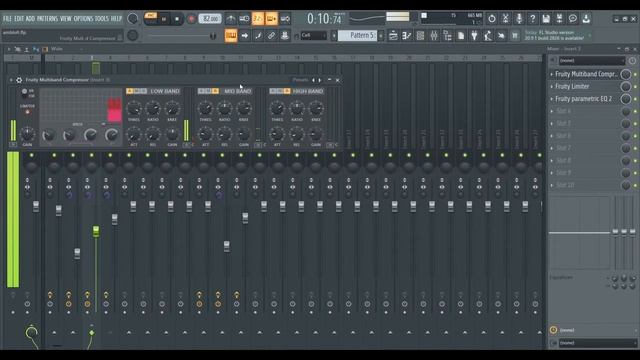The image size is (640, 360).
Task: Toggle Fruity Limiter slot enable knob
Action: coord(625,87)
